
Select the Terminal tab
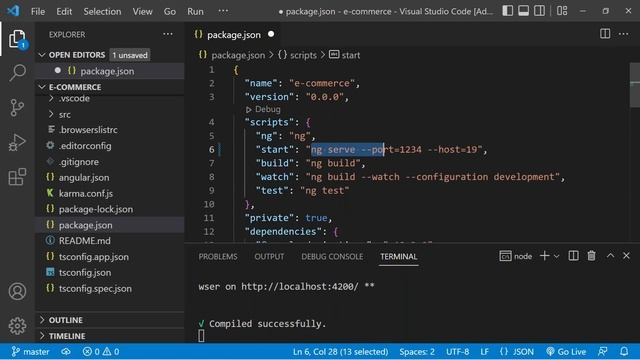399,256
